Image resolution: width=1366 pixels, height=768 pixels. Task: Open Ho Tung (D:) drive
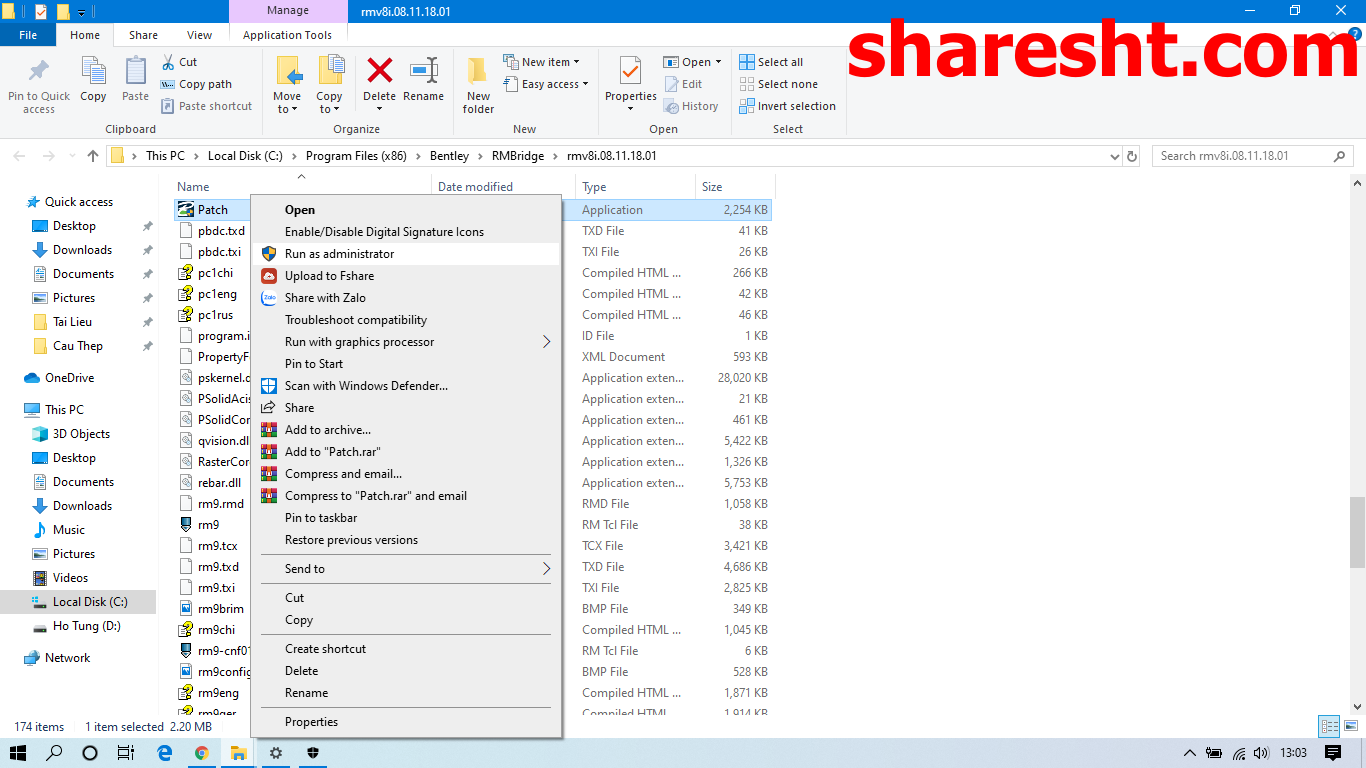(x=86, y=626)
